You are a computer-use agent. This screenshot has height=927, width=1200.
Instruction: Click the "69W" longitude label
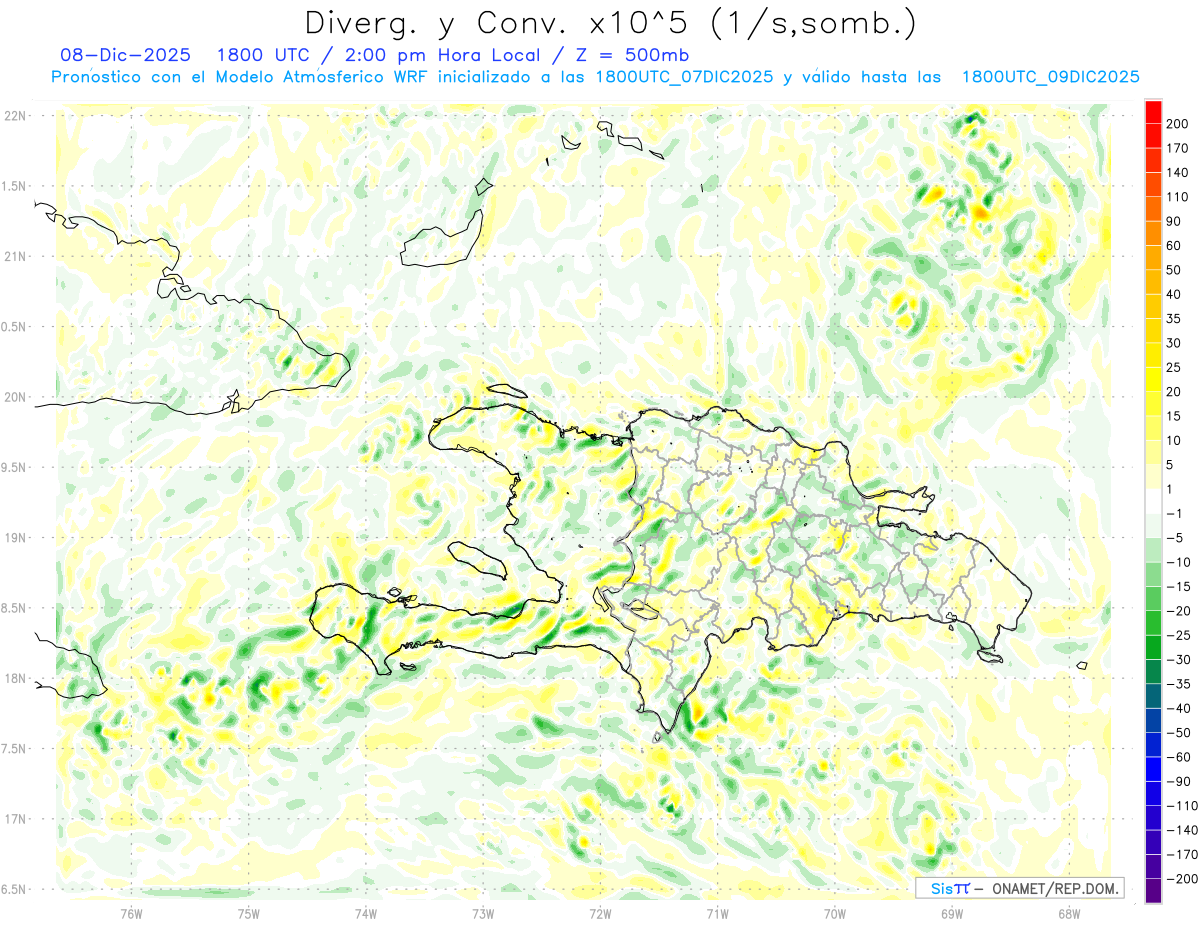click(x=952, y=913)
